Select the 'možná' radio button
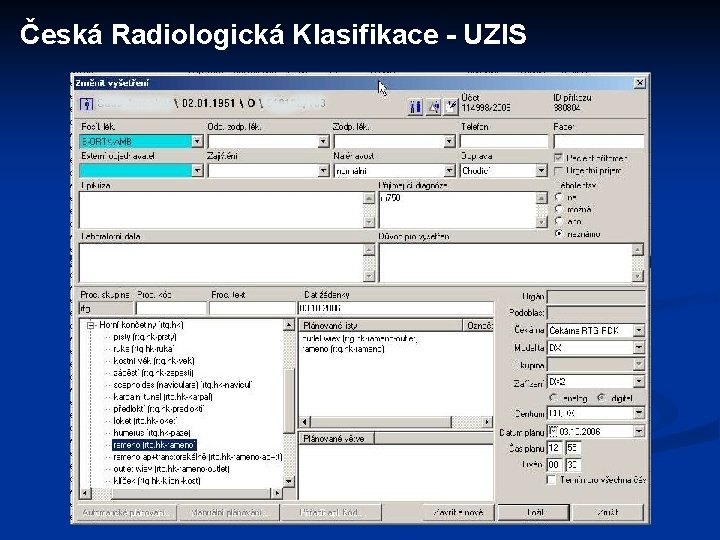 coord(559,209)
